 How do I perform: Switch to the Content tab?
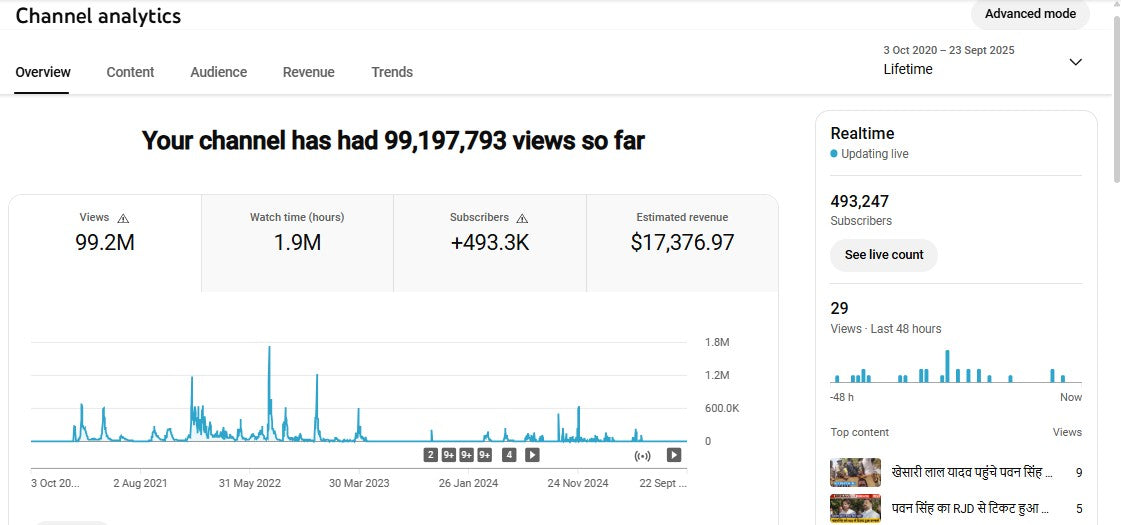click(x=130, y=72)
